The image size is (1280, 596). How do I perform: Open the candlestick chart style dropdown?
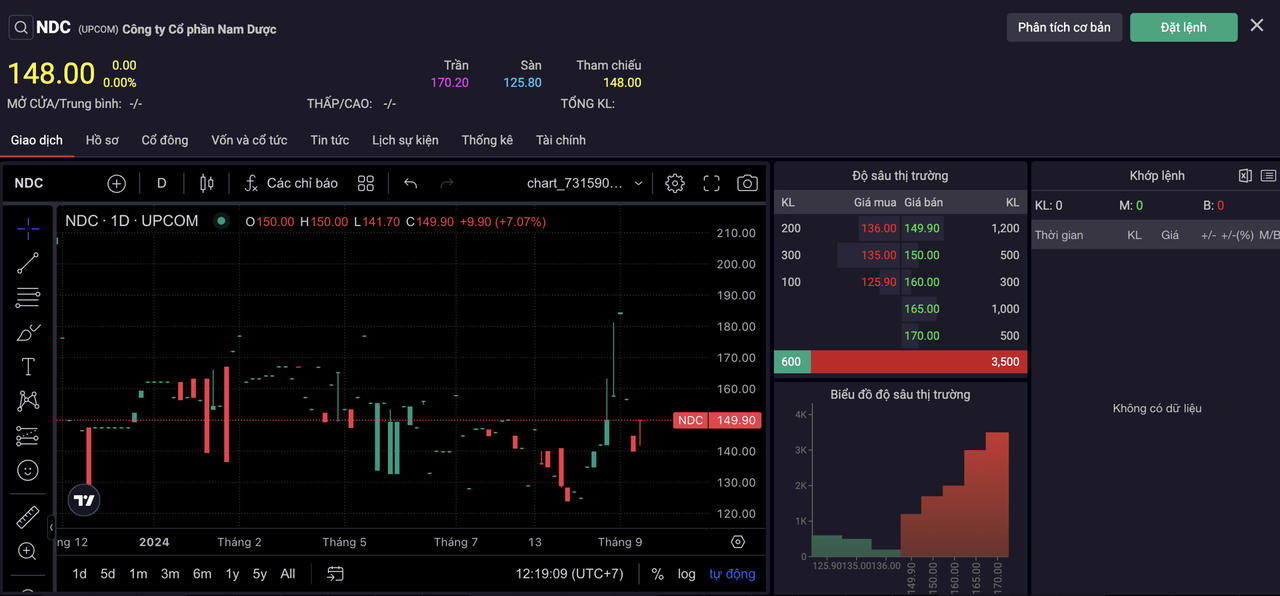[207, 183]
